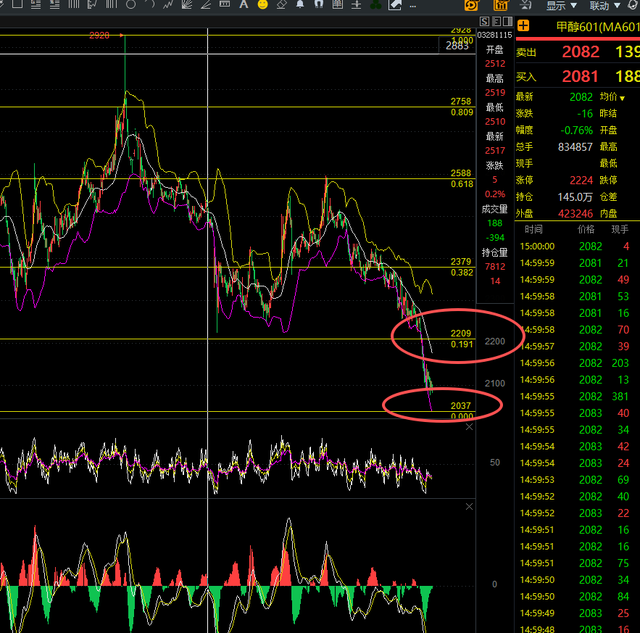Click the 总手 value 834857
Screen dimensions: 640x633
click(x=575, y=147)
